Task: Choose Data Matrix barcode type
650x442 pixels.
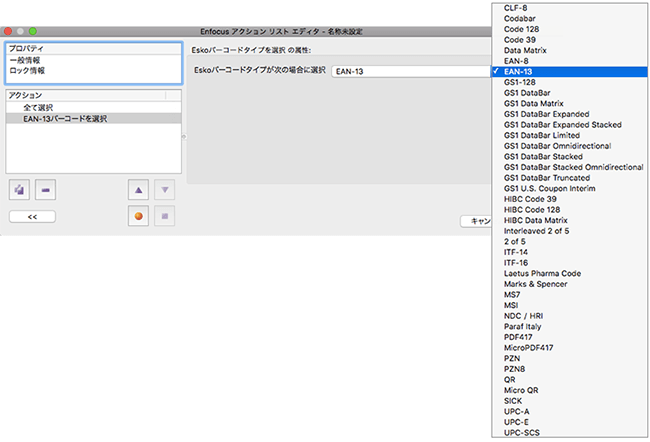Action: [570, 50]
